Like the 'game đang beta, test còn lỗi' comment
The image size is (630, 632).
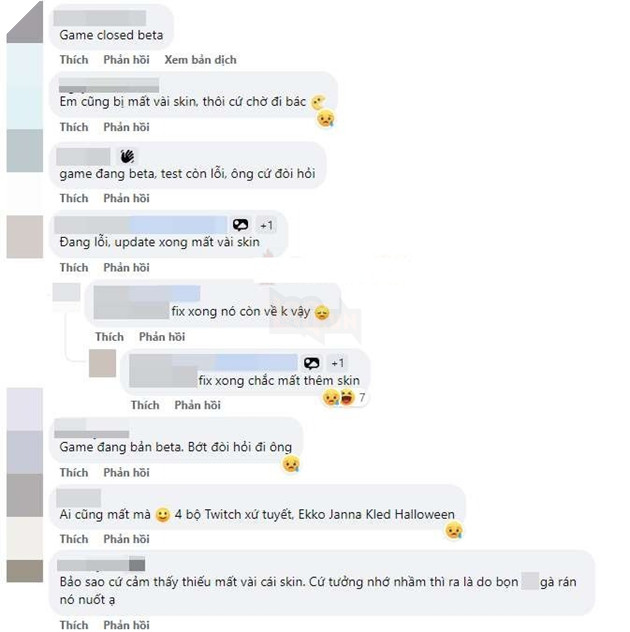[x=74, y=198]
